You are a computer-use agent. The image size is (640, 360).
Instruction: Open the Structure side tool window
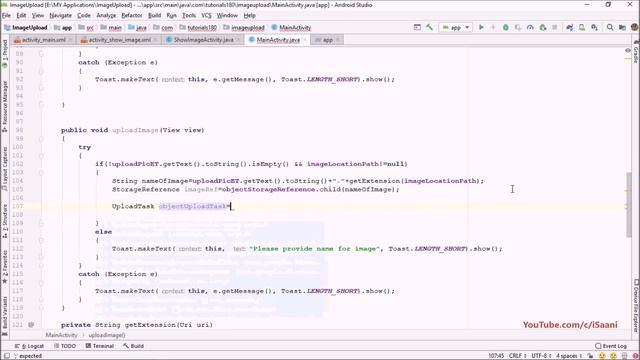point(4,221)
